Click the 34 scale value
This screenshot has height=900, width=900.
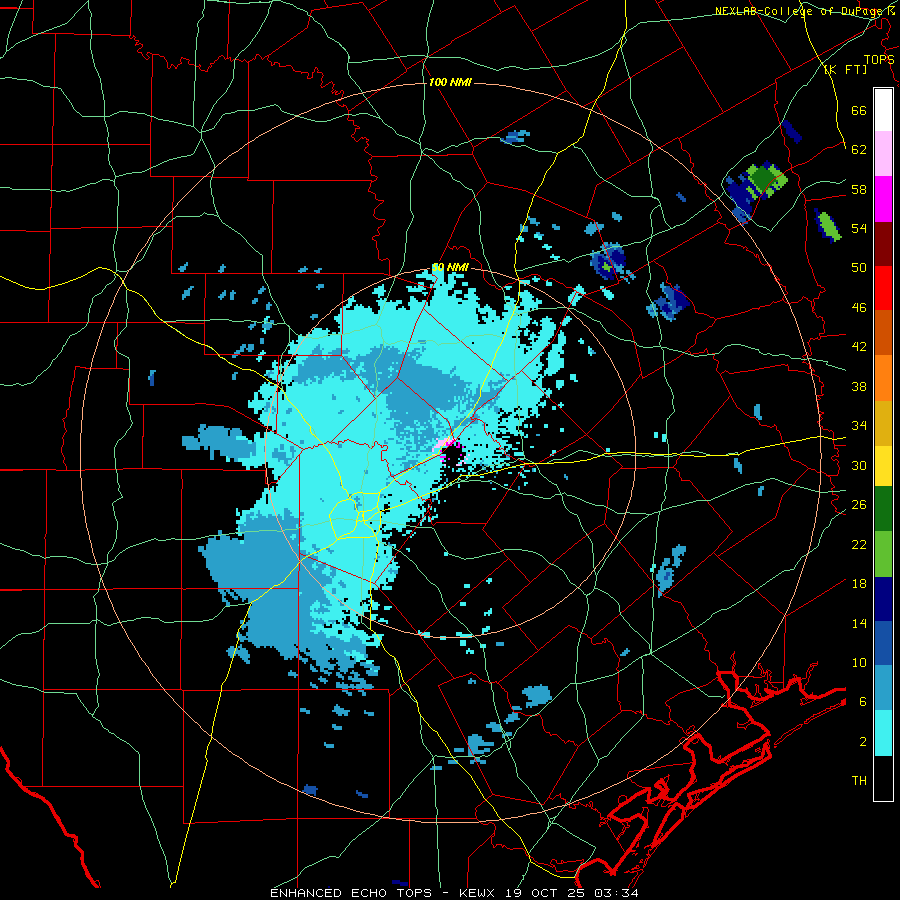coord(859,426)
